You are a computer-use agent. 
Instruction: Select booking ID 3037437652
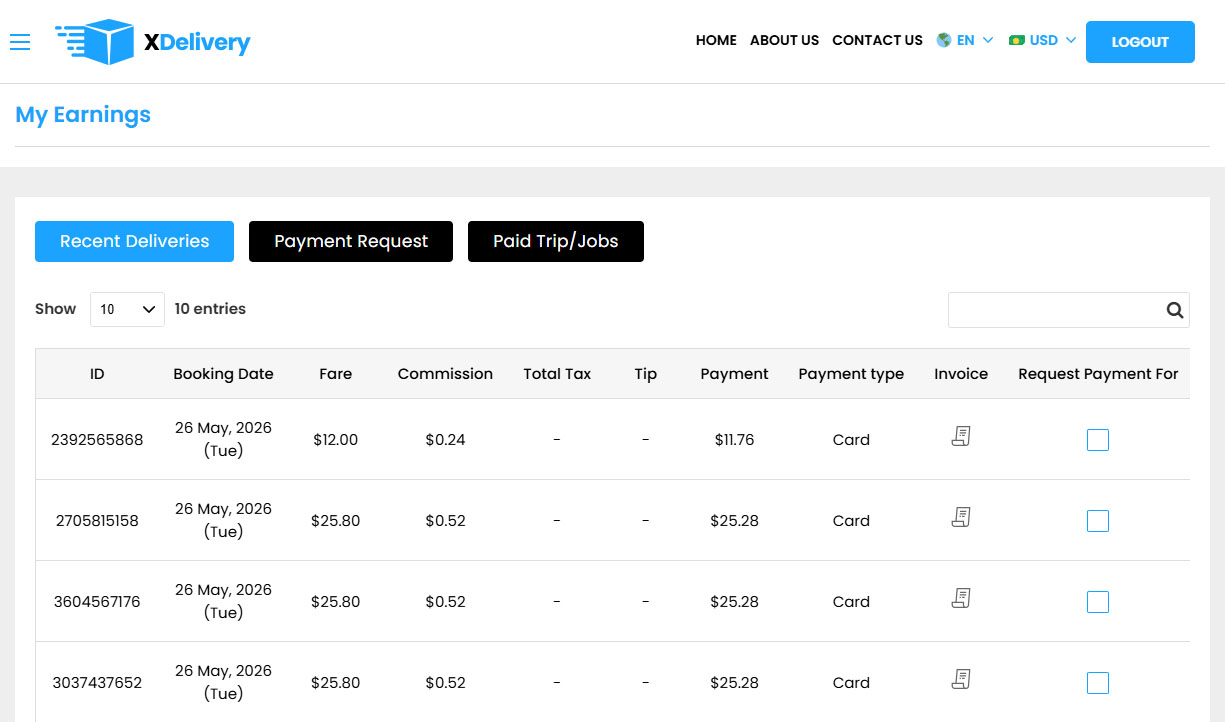click(x=97, y=683)
